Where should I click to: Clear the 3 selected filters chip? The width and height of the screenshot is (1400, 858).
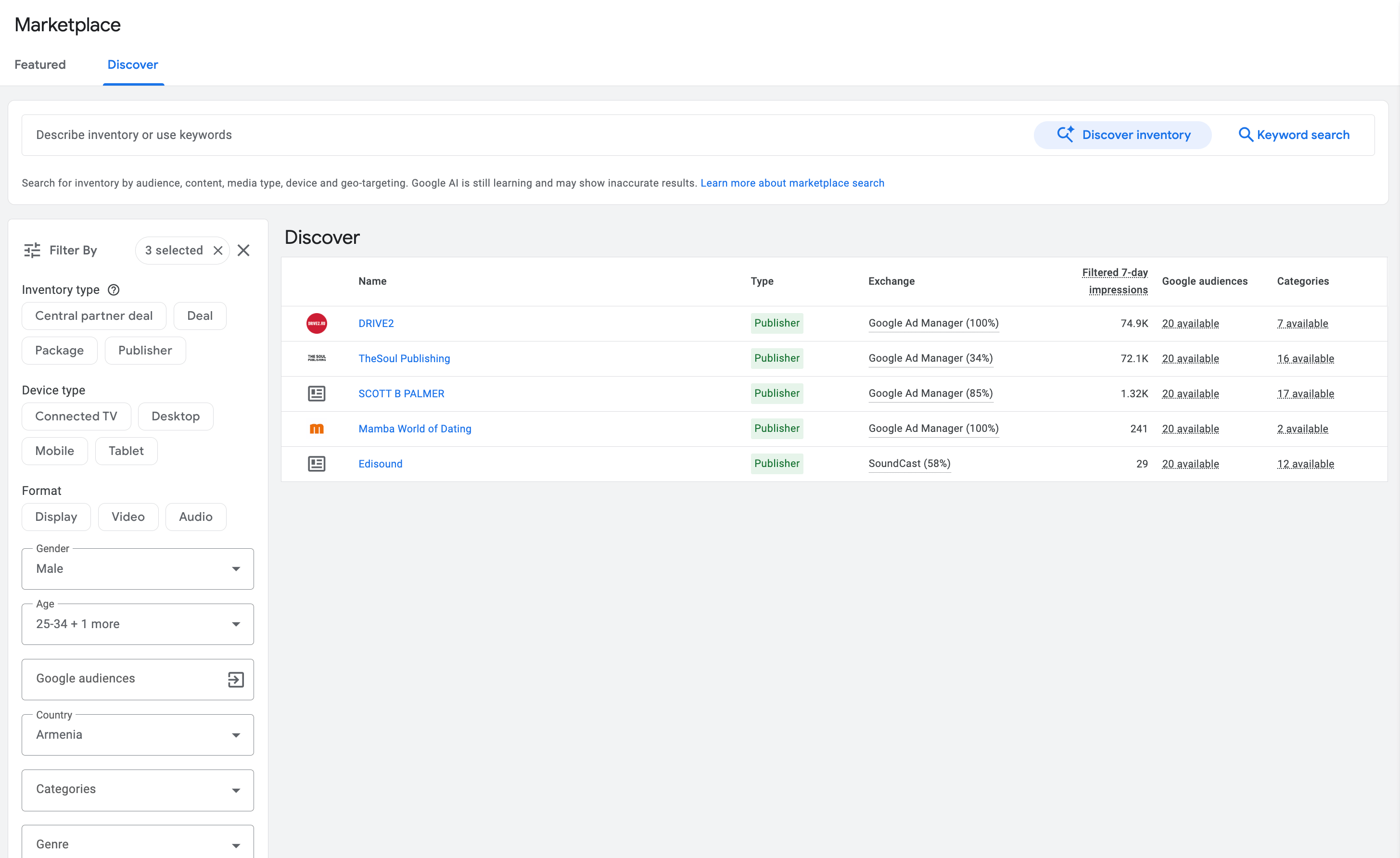click(217, 251)
